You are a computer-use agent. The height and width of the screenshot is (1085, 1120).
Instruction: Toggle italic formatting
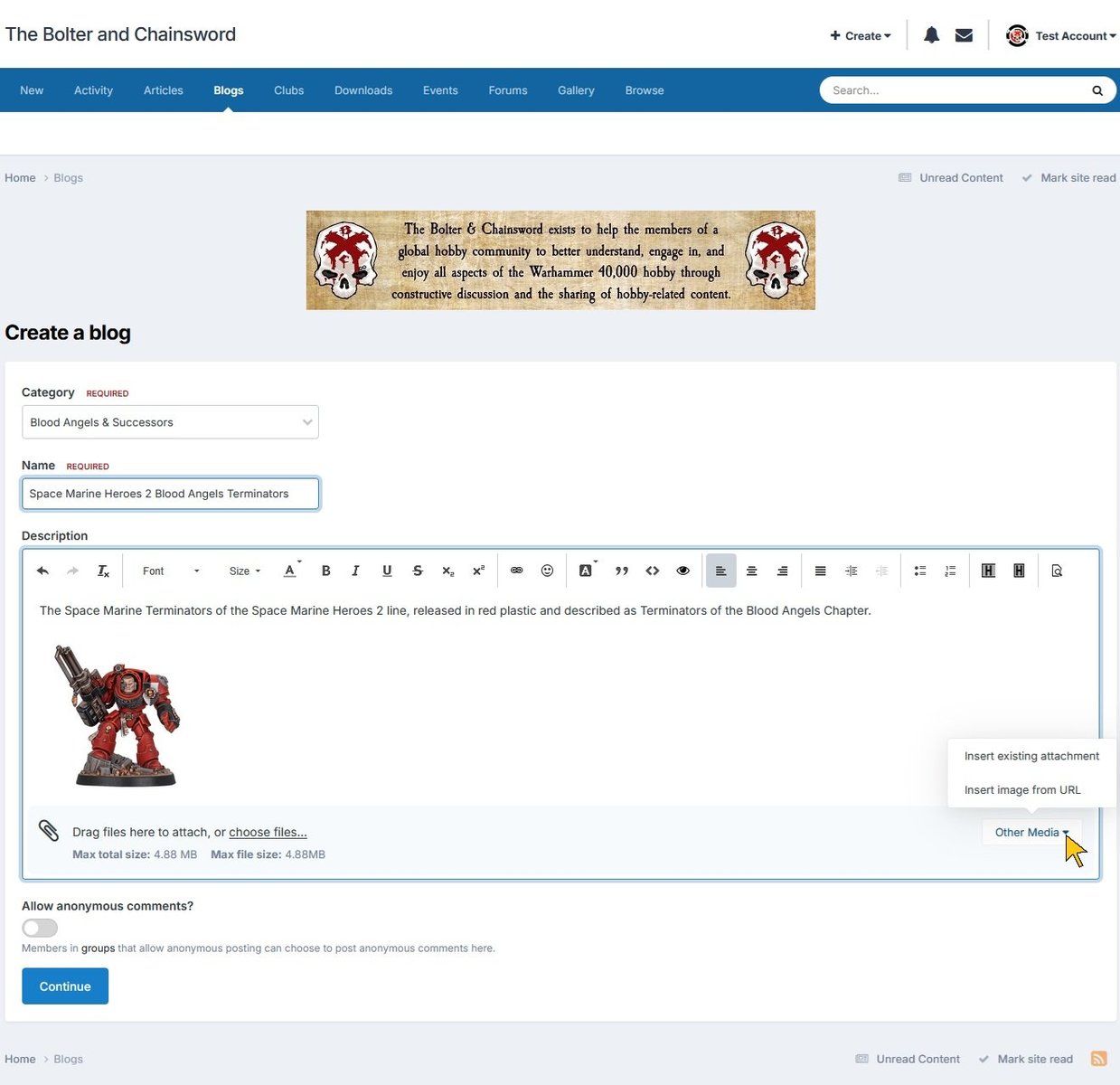click(x=356, y=571)
